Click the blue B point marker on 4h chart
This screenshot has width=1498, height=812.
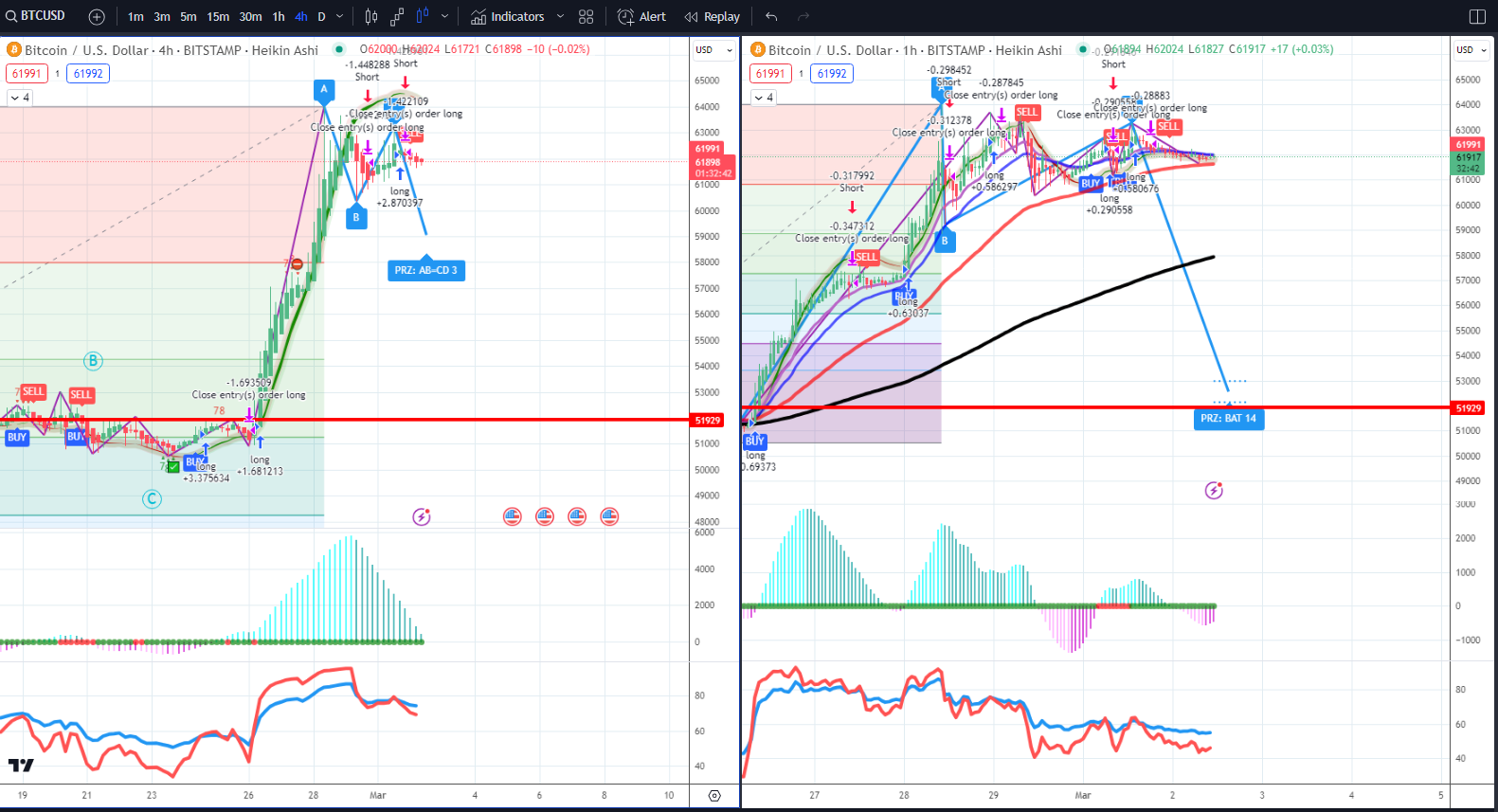point(356,217)
